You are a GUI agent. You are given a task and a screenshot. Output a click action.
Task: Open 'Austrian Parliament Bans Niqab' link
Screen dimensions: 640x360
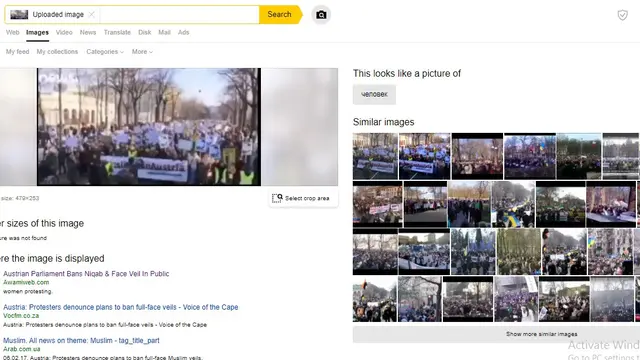point(86,273)
